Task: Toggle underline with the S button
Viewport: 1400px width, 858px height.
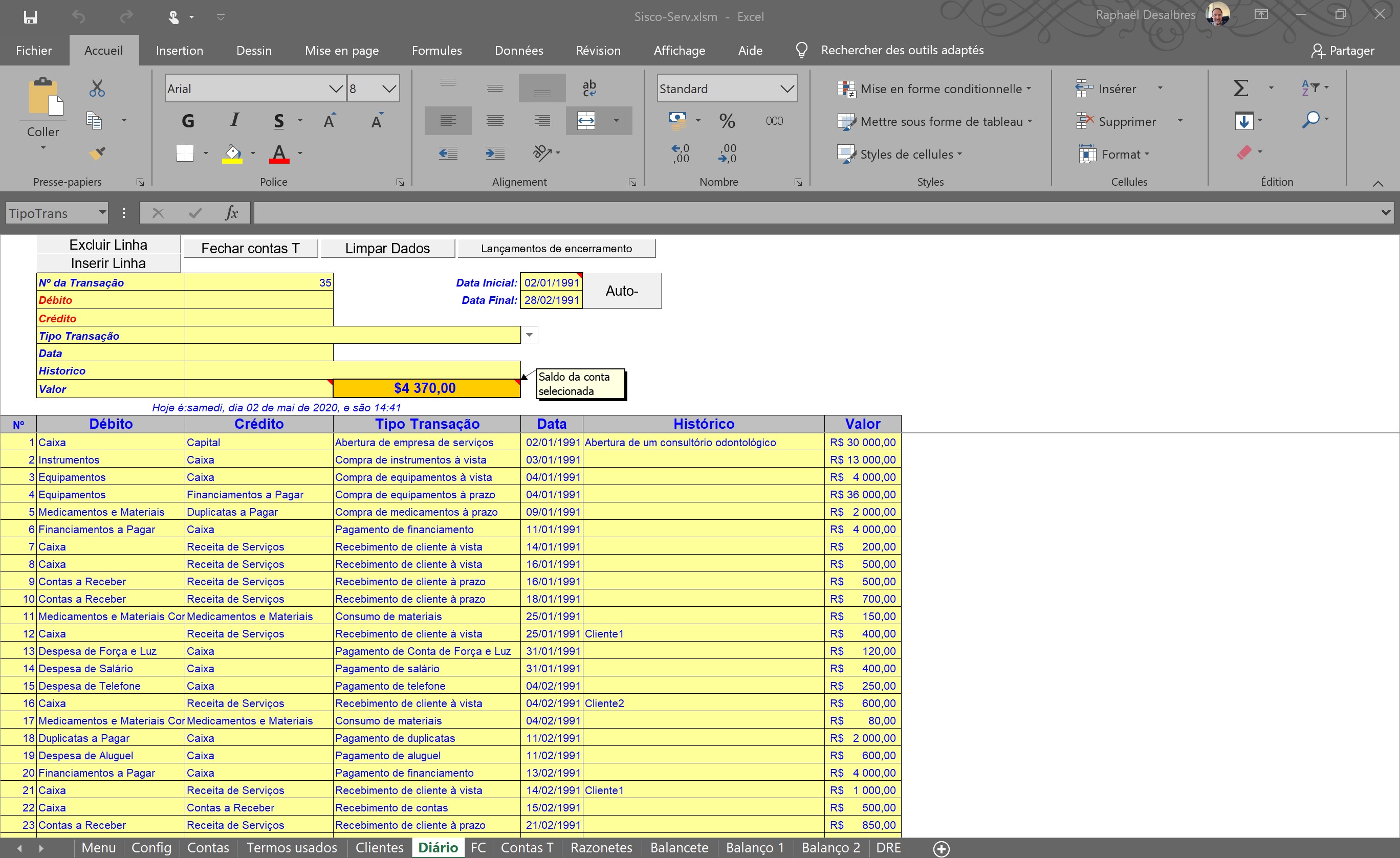Action: click(278, 120)
